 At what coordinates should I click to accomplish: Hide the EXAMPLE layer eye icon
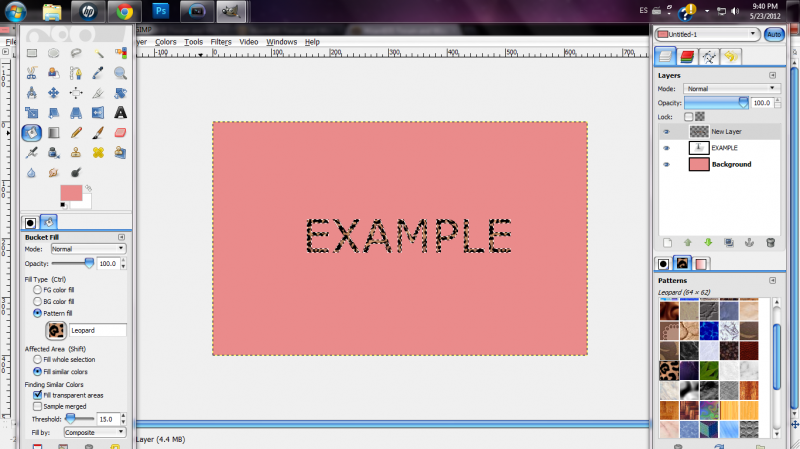tap(666, 148)
